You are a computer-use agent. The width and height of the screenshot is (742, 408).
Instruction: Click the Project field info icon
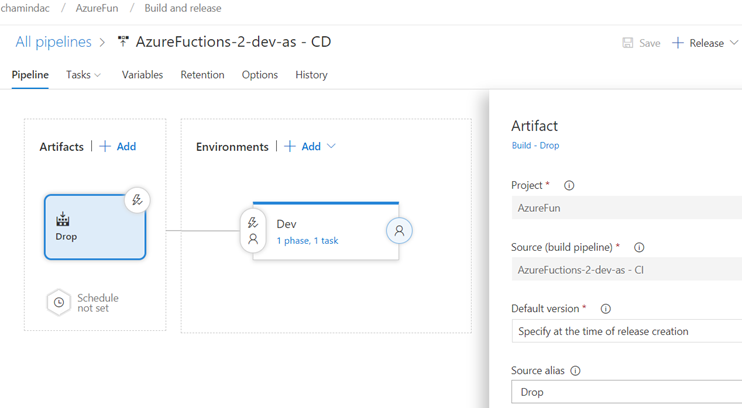(x=569, y=186)
